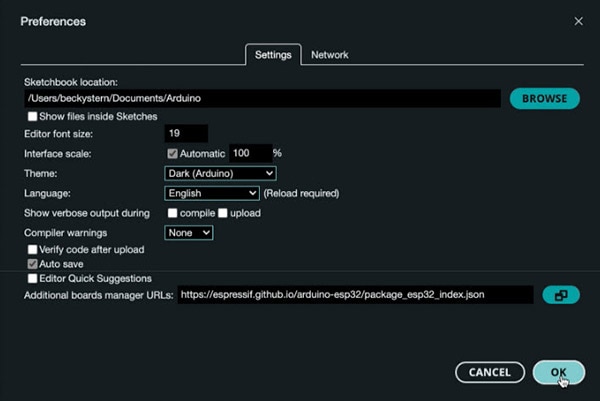
Task: Click the CANCEL button
Action: click(490, 372)
